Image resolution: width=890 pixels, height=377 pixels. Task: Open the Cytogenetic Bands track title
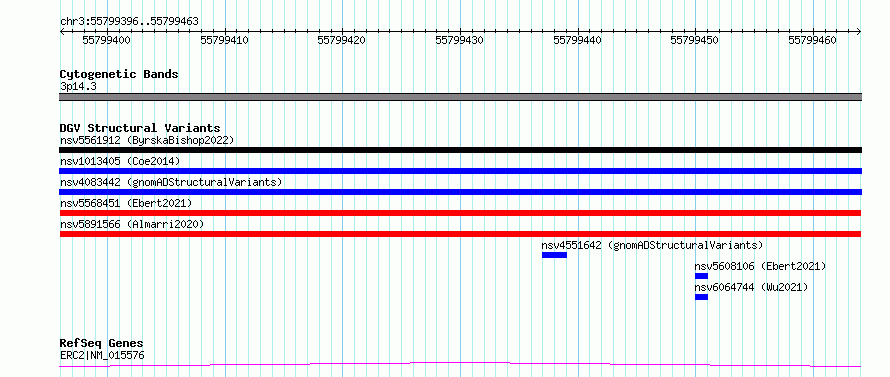[x=119, y=74]
